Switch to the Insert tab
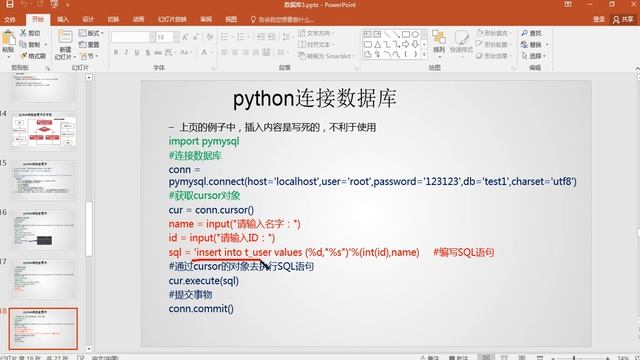The height and width of the screenshot is (360, 640). click(x=63, y=19)
